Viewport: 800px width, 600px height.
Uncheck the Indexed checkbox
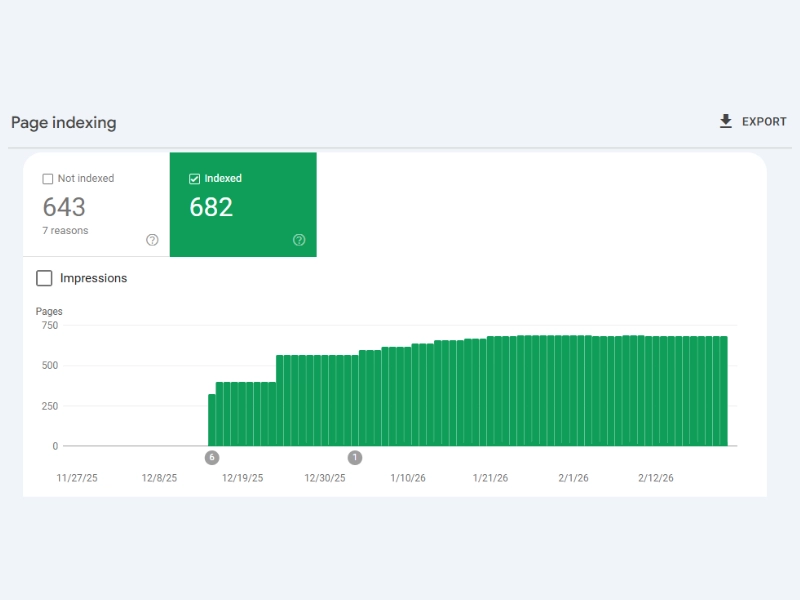click(195, 179)
